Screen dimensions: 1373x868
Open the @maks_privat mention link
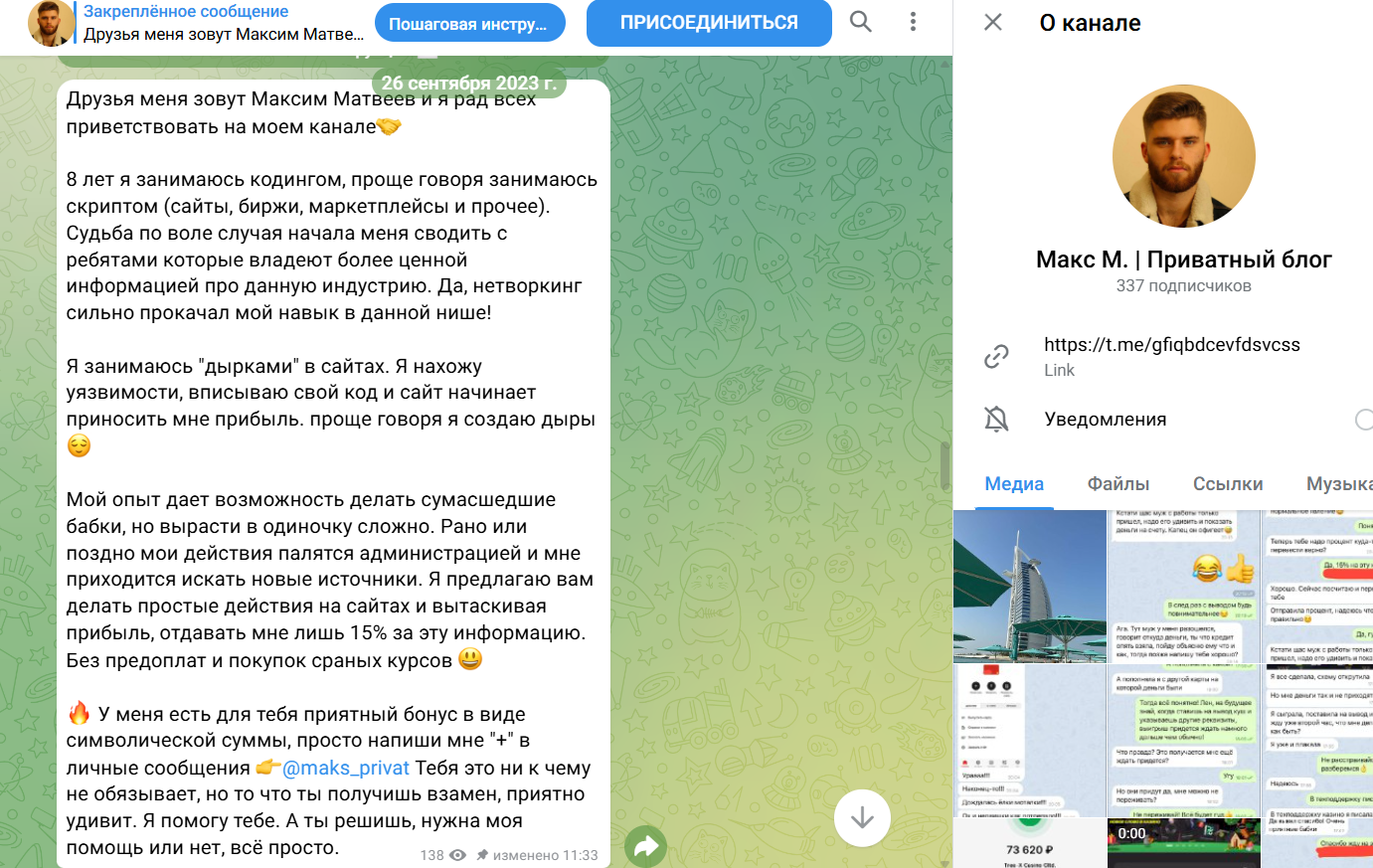point(346,768)
